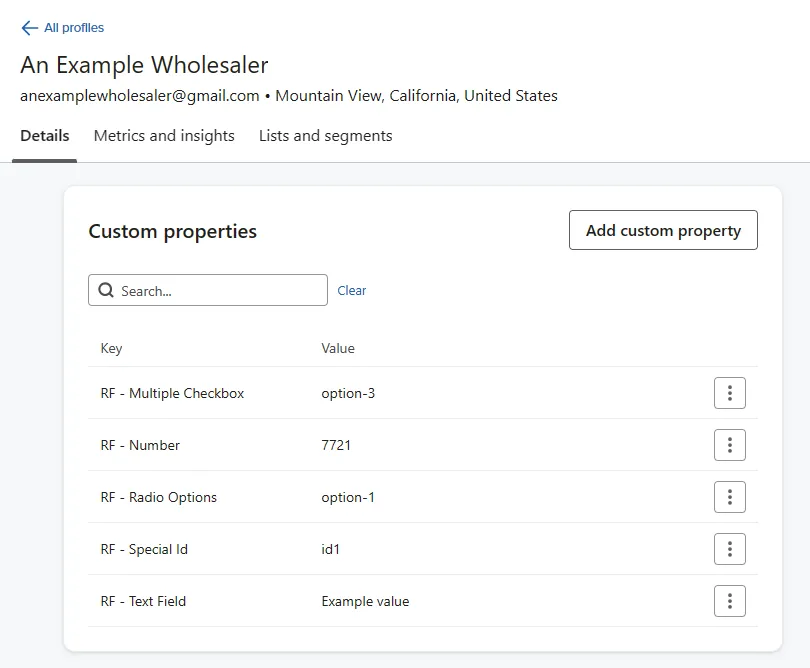Click the Value column header
This screenshot has width=810, height=668.
coord(338,348)
